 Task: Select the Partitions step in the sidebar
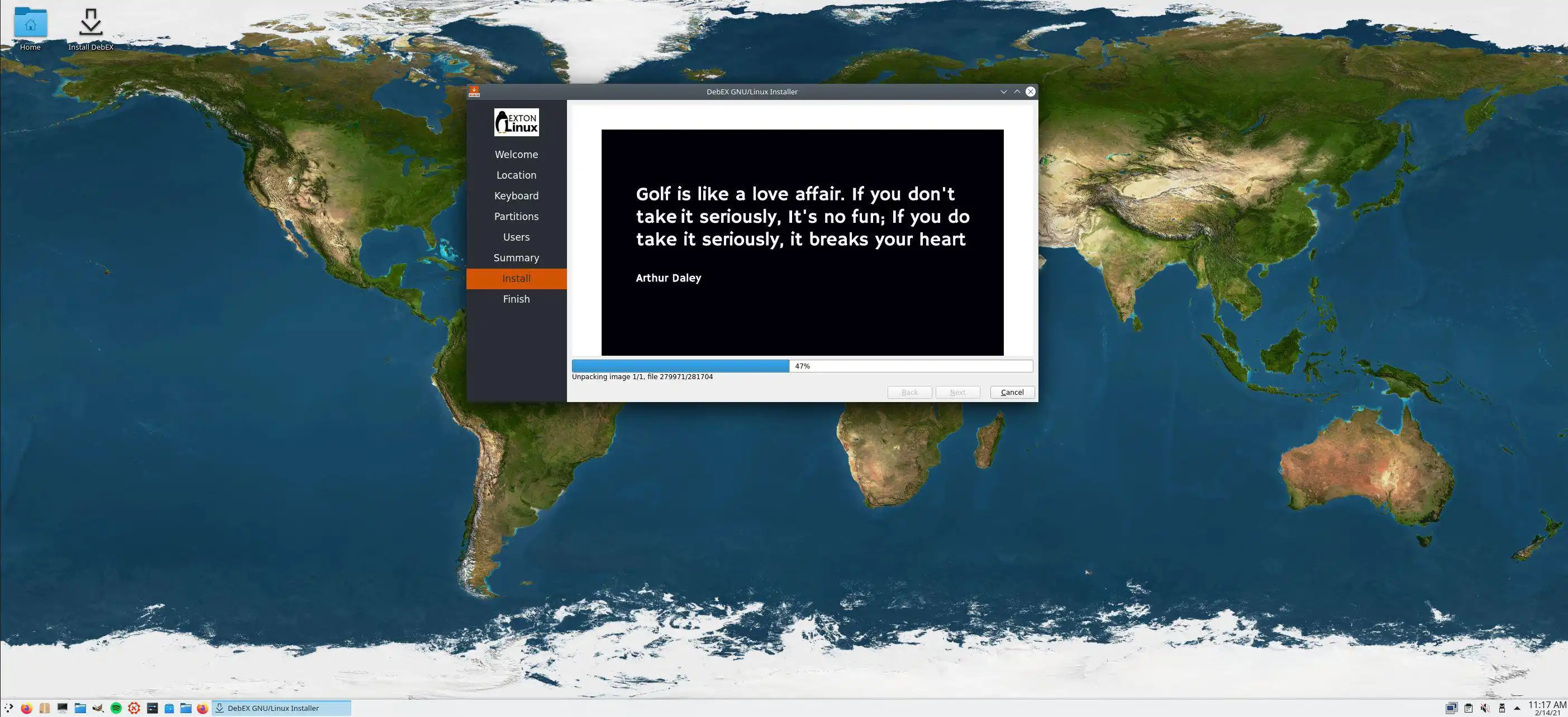(x=516, y=217)
